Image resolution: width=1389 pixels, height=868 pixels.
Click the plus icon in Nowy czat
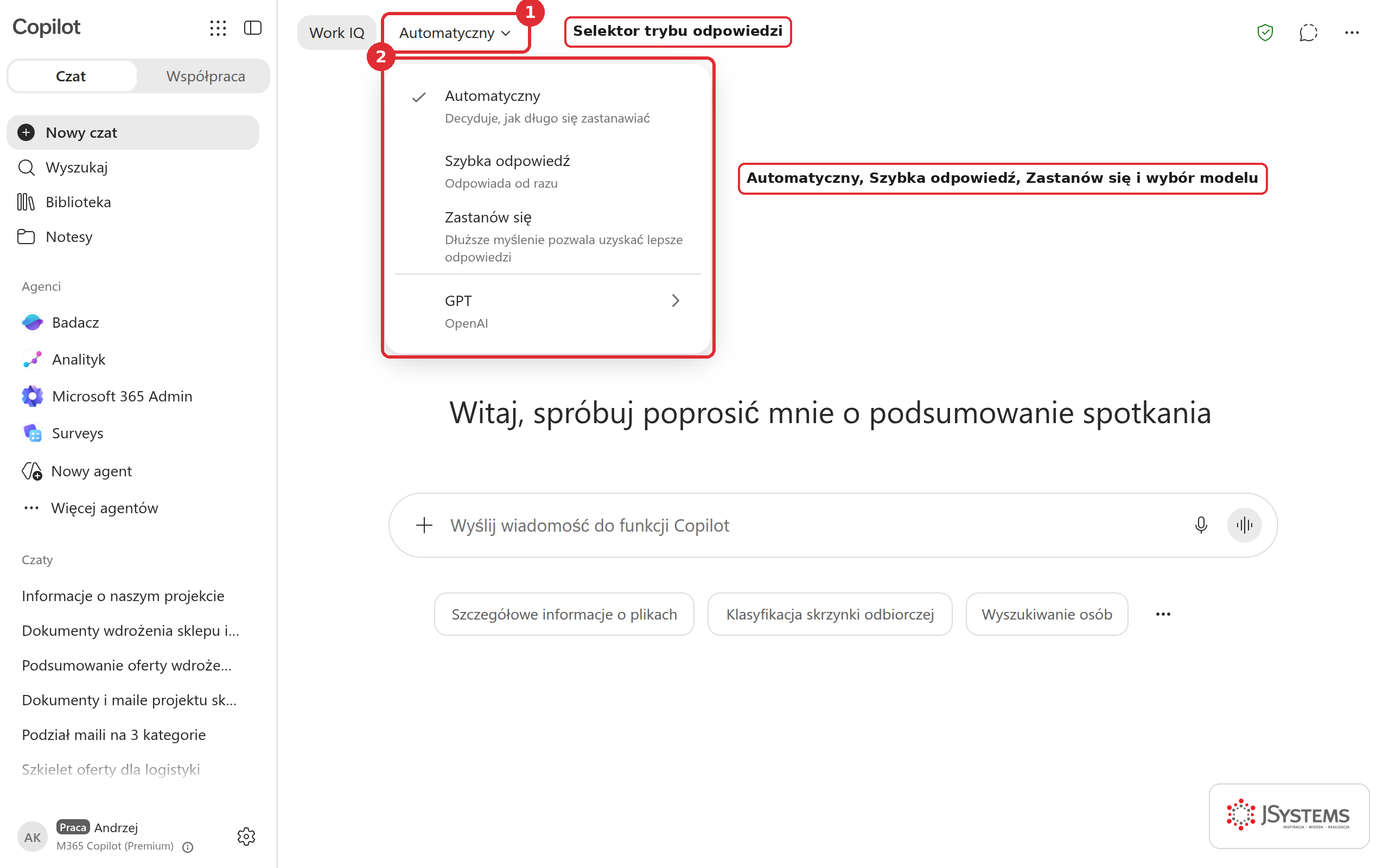(x=26, y=132)
